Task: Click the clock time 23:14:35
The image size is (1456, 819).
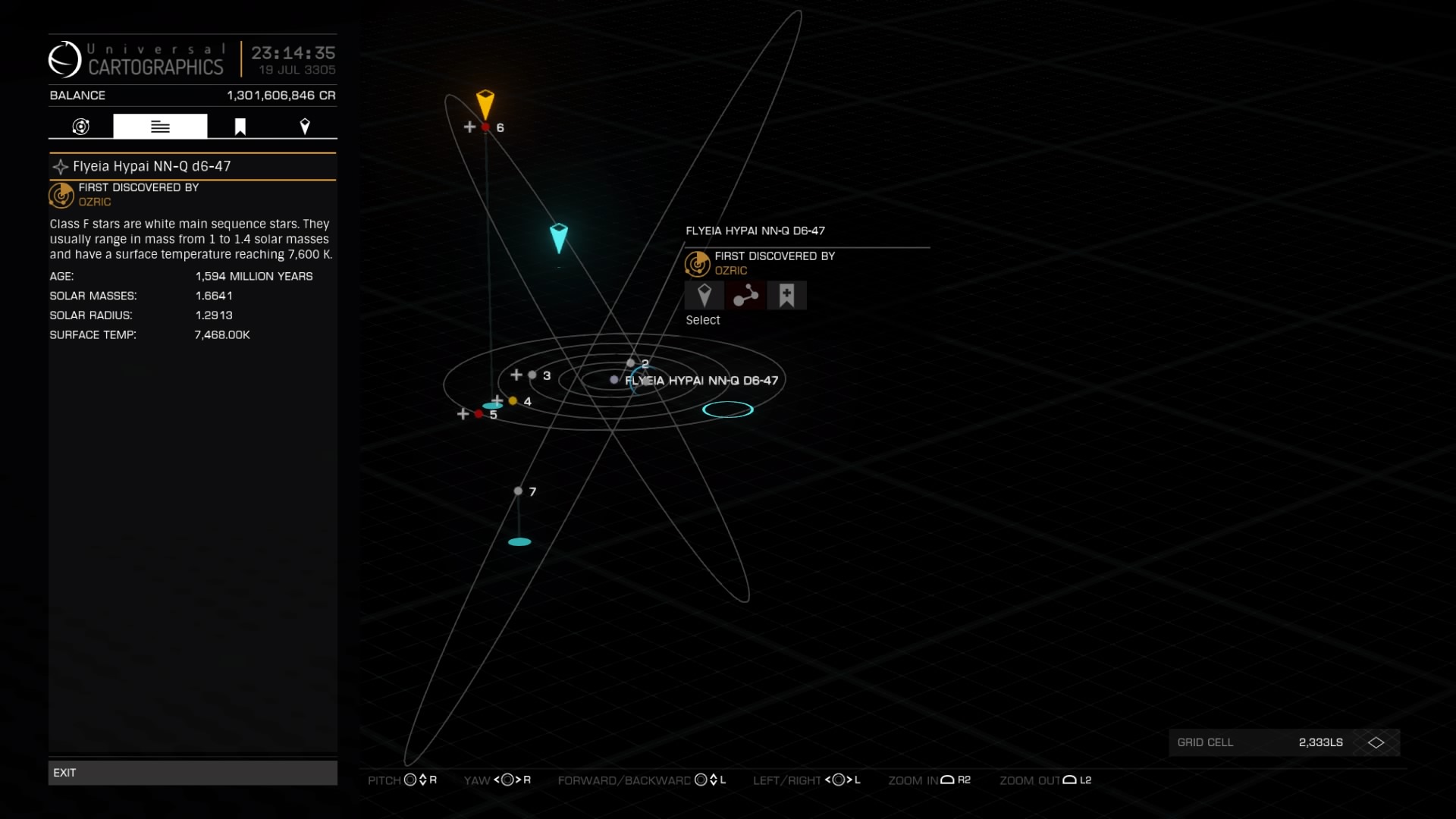Action: tap(293, 53)
